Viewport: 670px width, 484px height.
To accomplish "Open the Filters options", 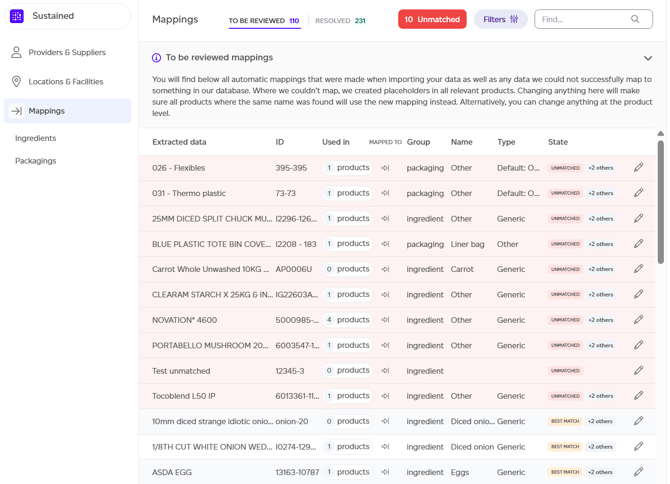I will click(x=500, y=19).
